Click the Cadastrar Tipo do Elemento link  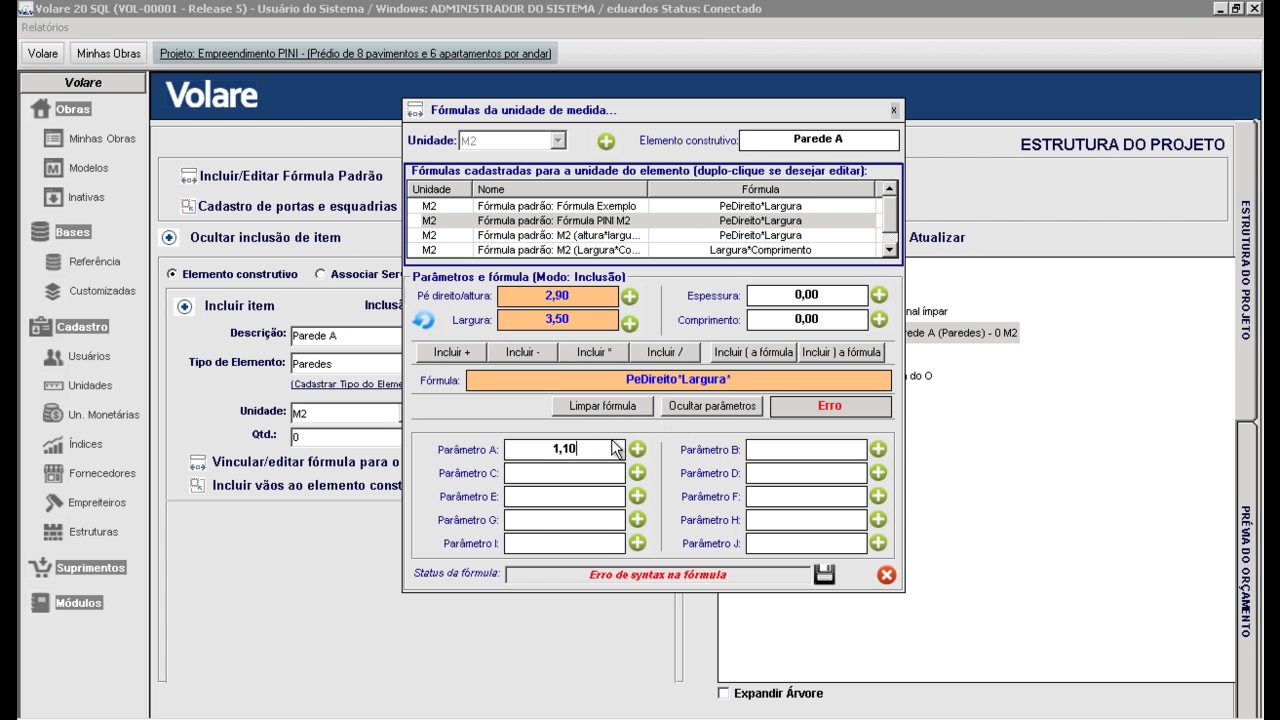click(347, 384)
